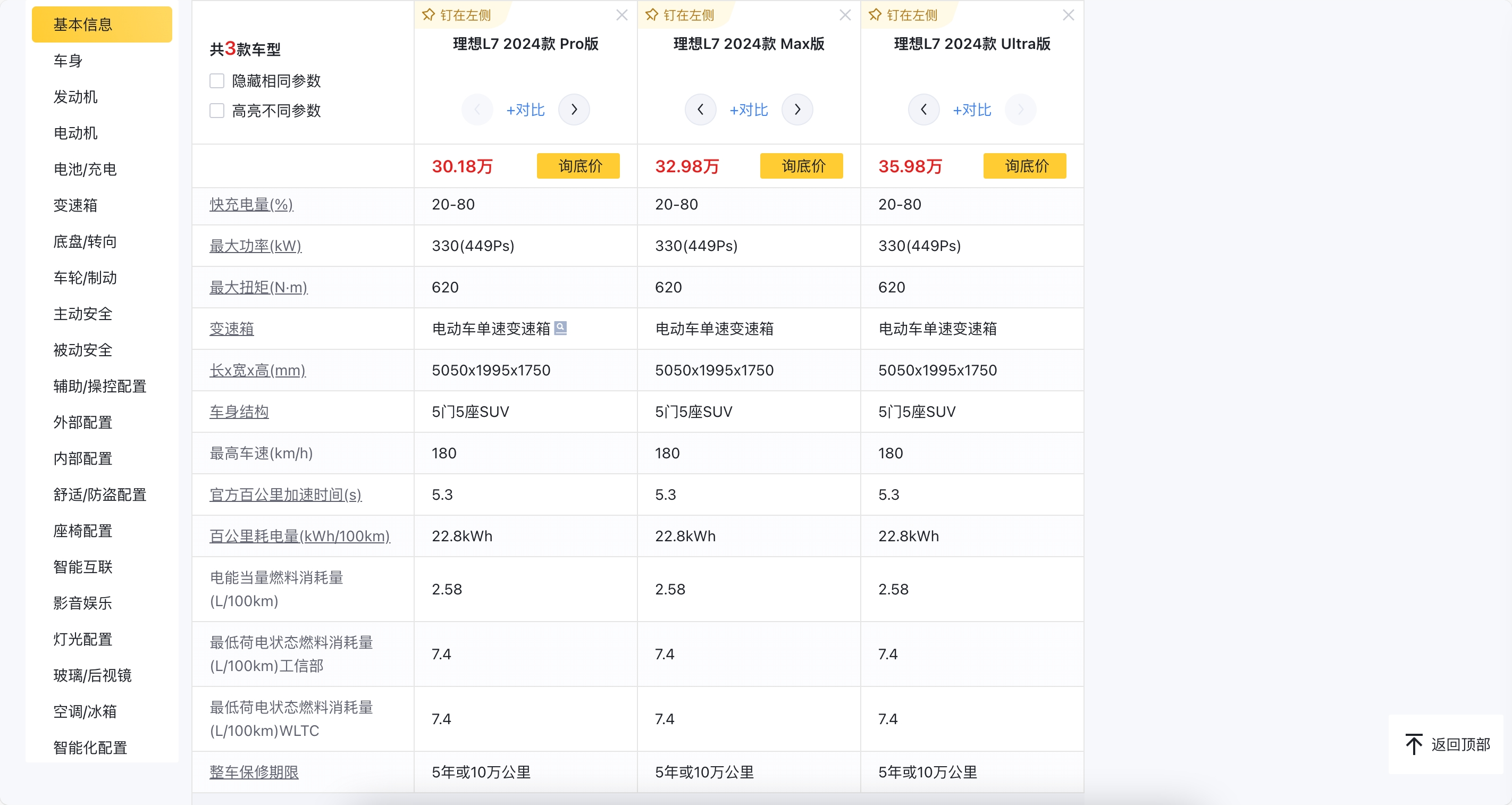Jump to 车轮/制动 section

(85, 278)
